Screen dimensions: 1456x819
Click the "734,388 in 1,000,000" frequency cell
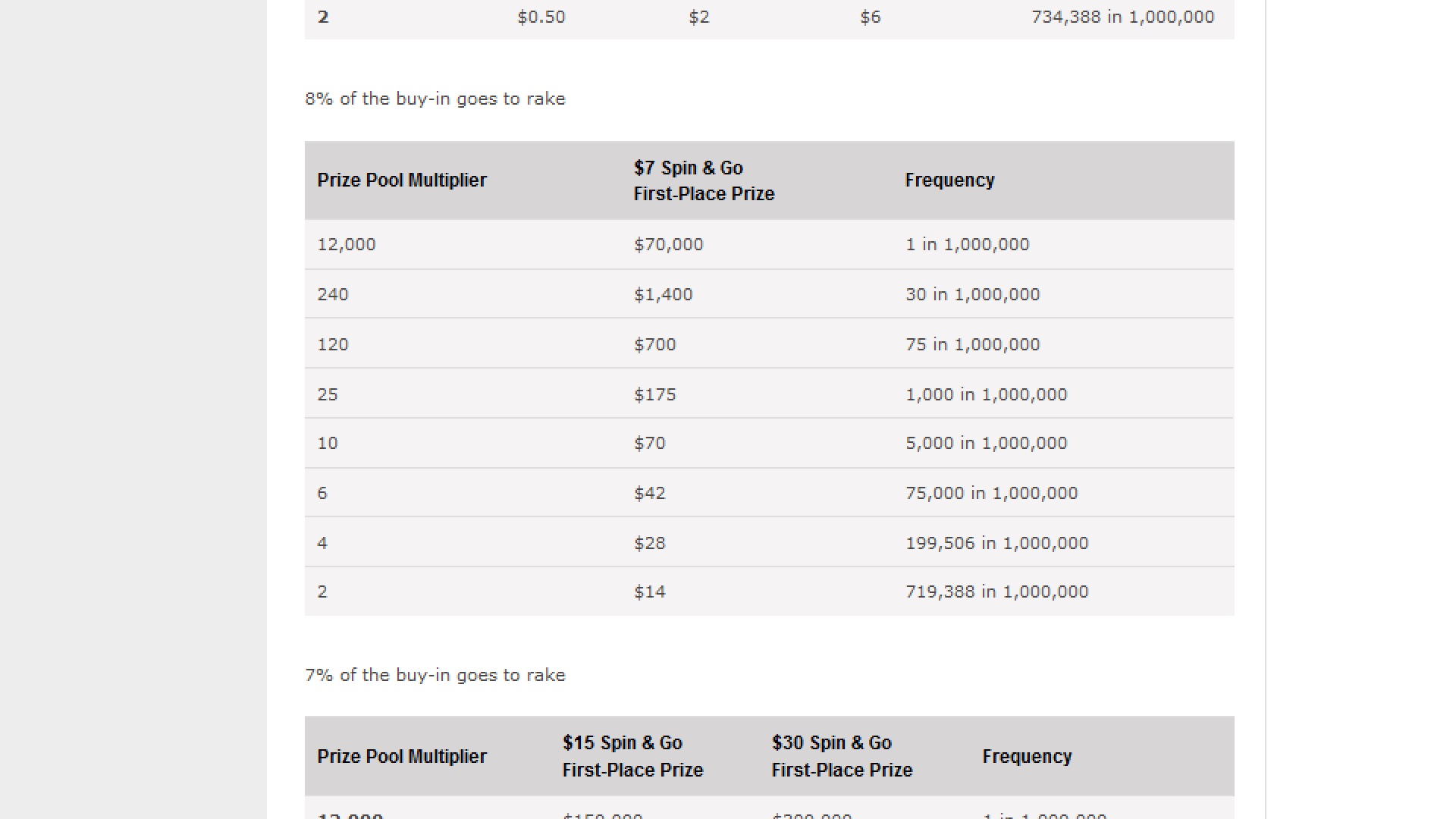pos(1122,17)
